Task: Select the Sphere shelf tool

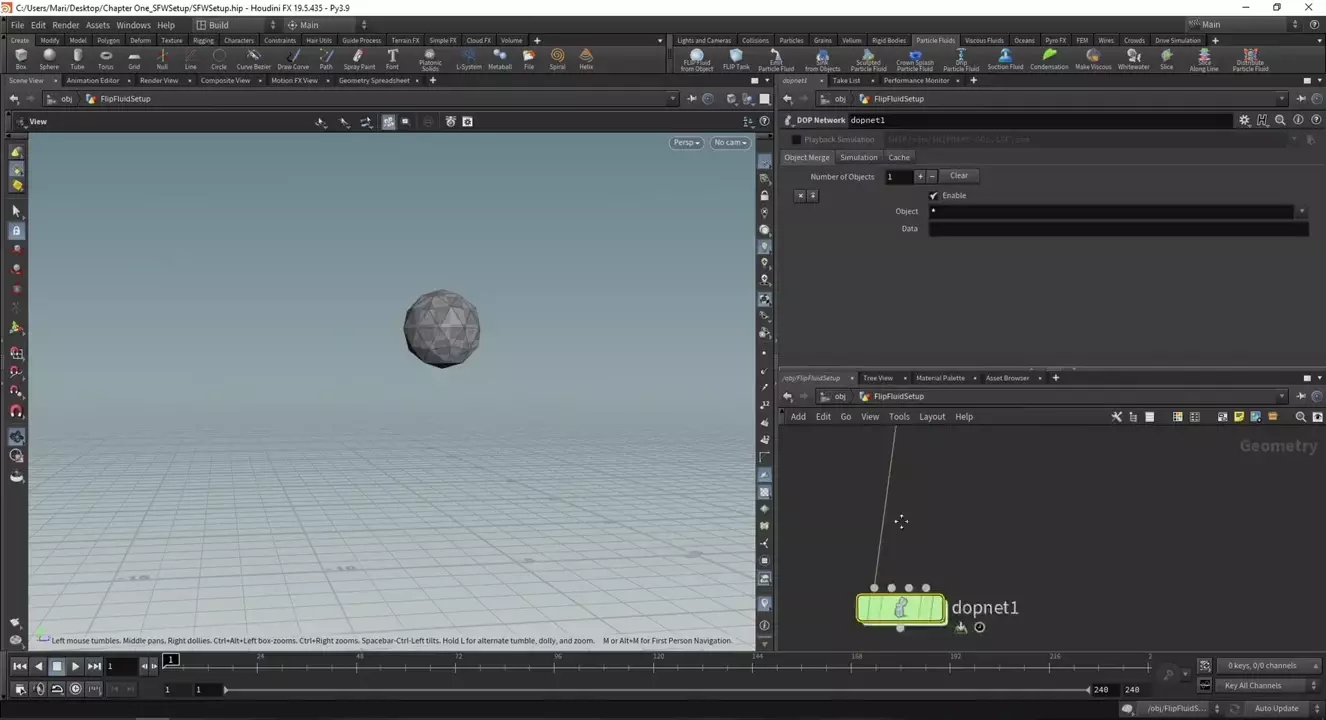Action: click(x=49, y=59)
